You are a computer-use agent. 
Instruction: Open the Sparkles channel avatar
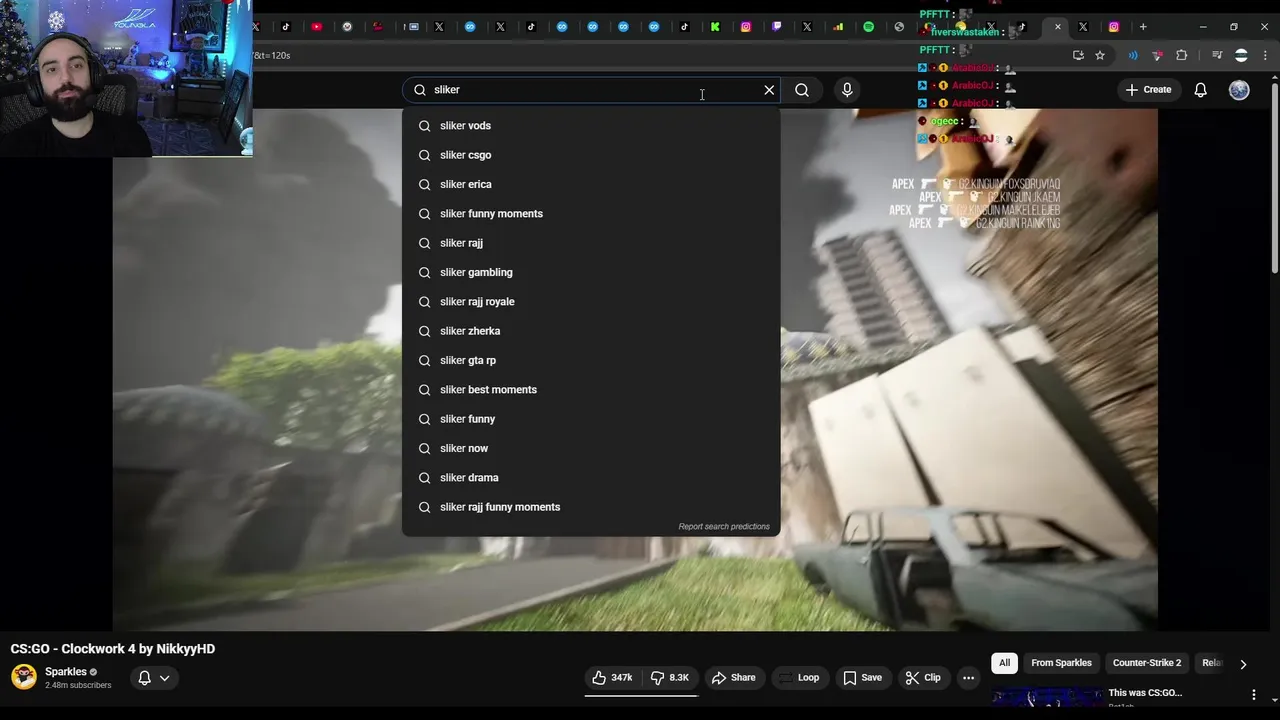point(24,677)
